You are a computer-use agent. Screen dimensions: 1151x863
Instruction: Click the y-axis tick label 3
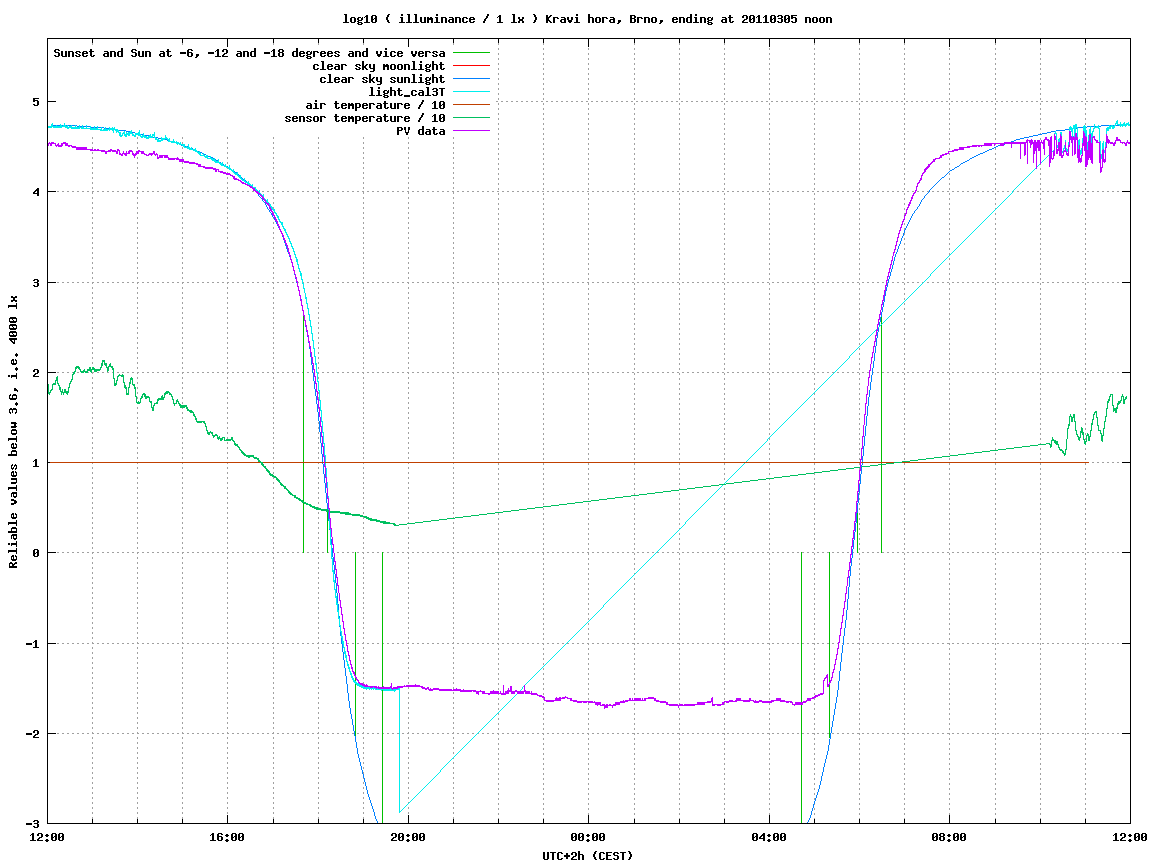click(x=36, y=283)
